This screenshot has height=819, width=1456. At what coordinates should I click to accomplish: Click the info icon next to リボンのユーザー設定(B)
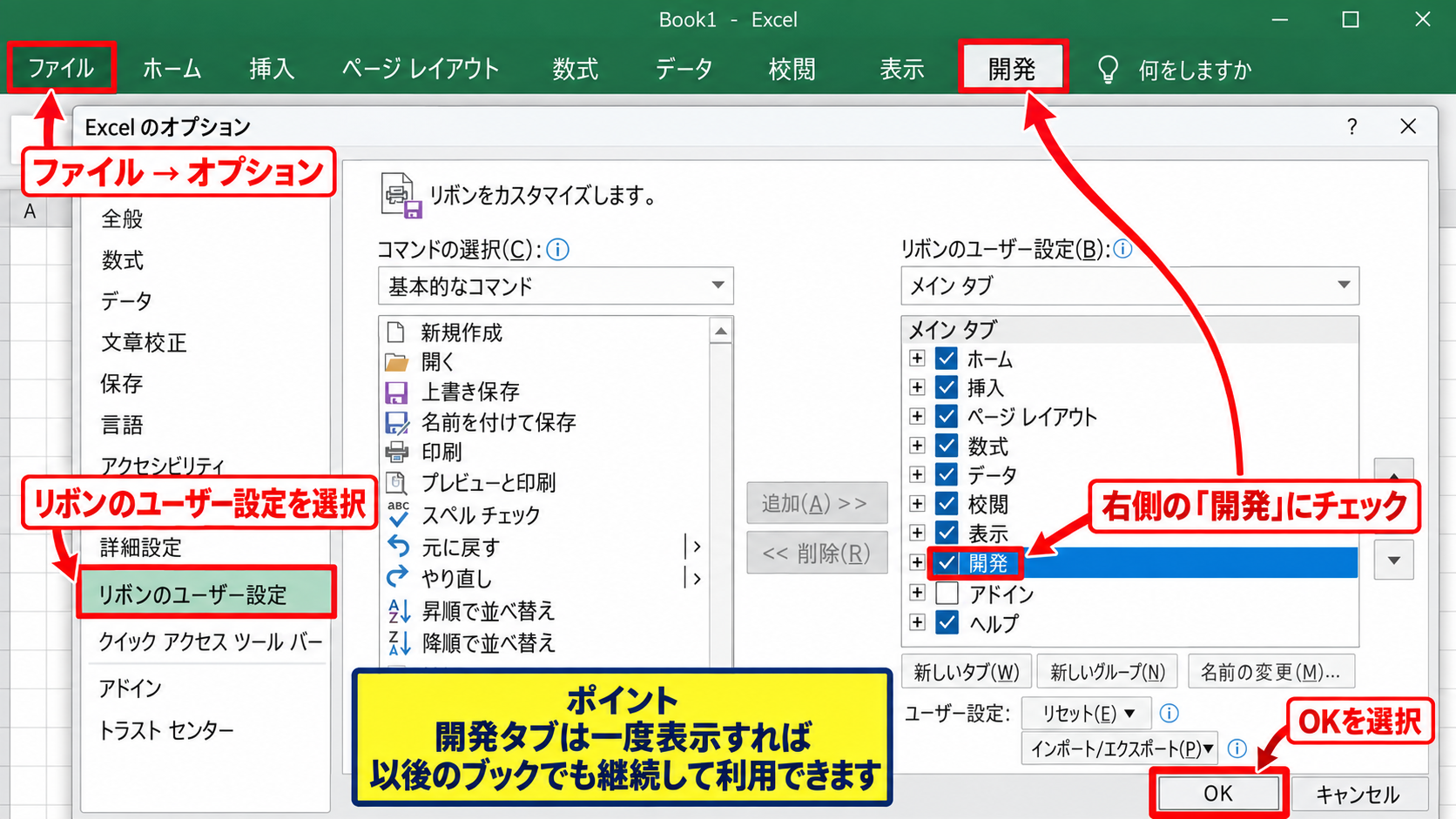[1122, 249]
